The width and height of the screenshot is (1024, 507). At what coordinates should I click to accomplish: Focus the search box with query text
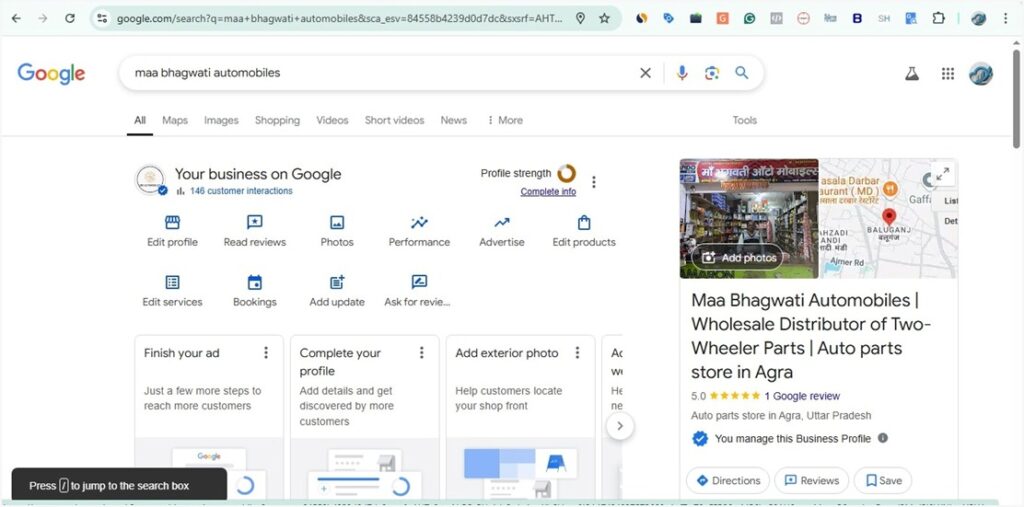[379, 73]
